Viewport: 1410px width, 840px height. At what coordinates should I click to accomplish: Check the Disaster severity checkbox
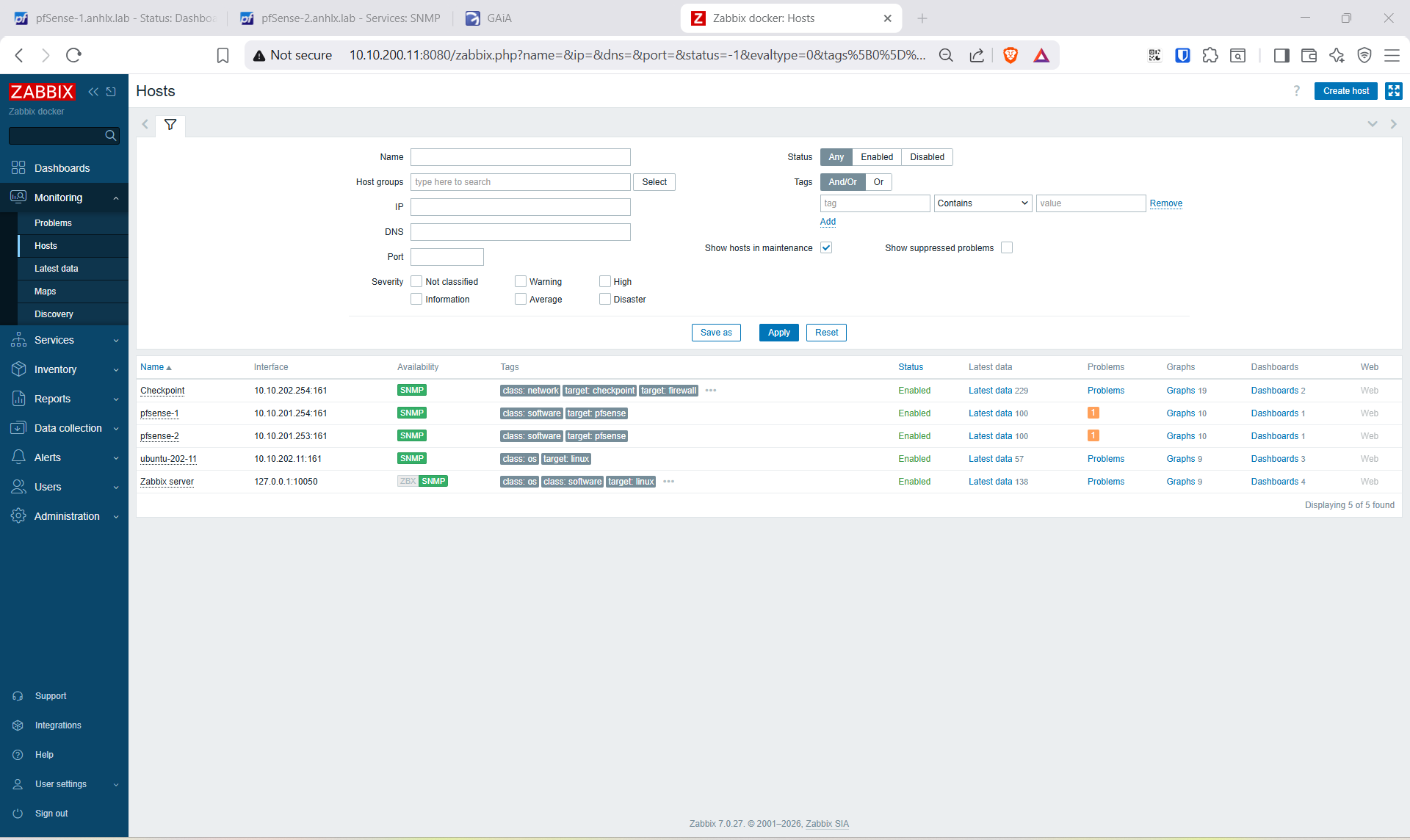pos(605,299)
